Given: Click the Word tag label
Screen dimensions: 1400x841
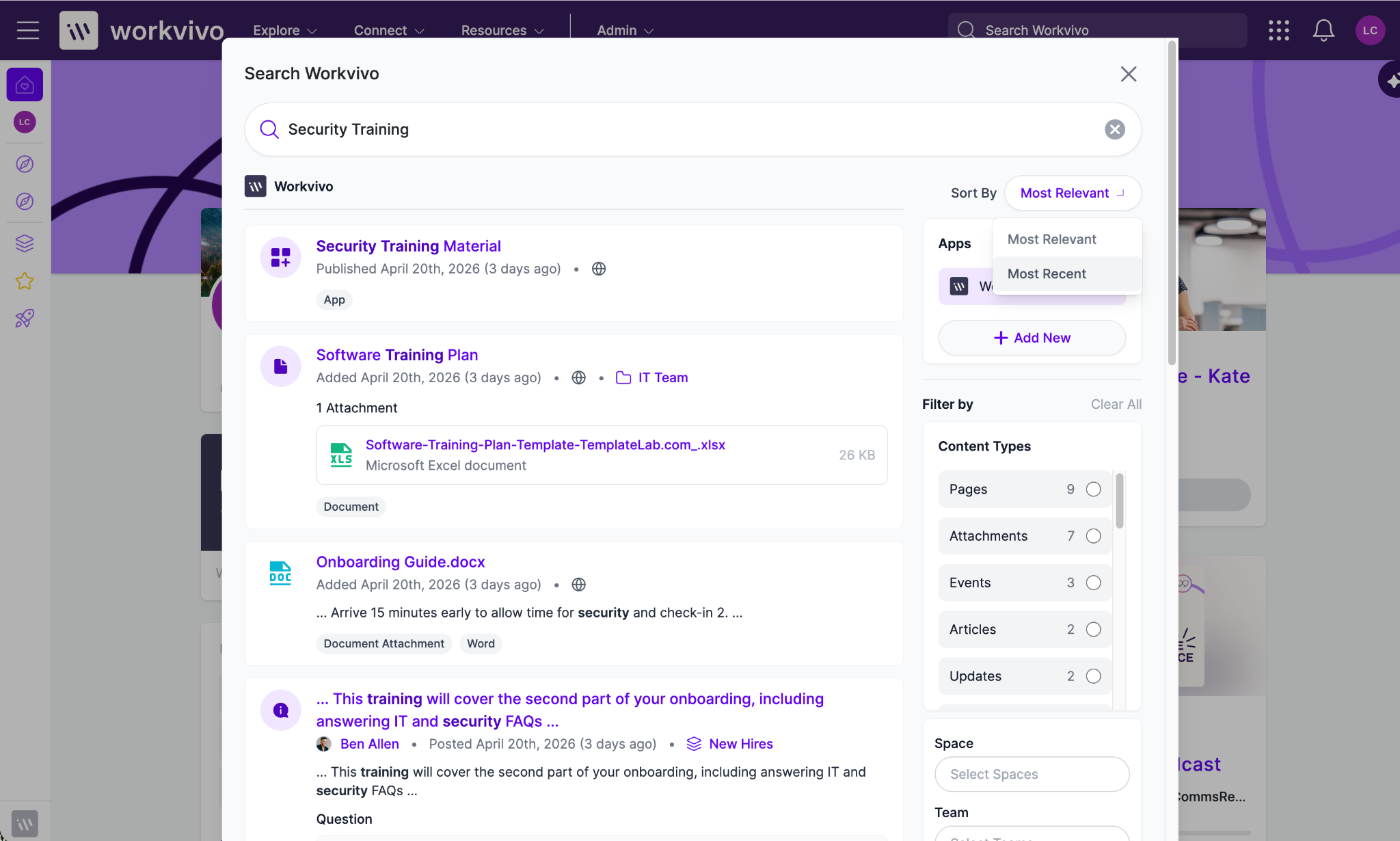Looking at the screenshot, I should 481,643.
